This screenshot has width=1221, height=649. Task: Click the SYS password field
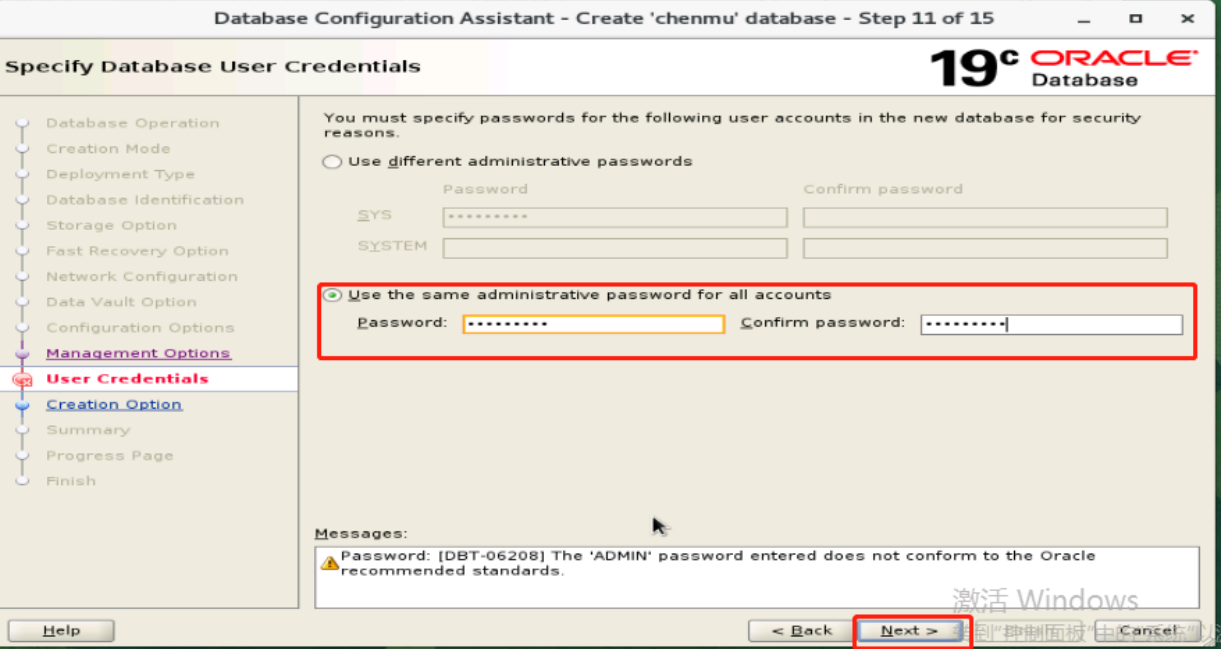click(x=615, y=217)
